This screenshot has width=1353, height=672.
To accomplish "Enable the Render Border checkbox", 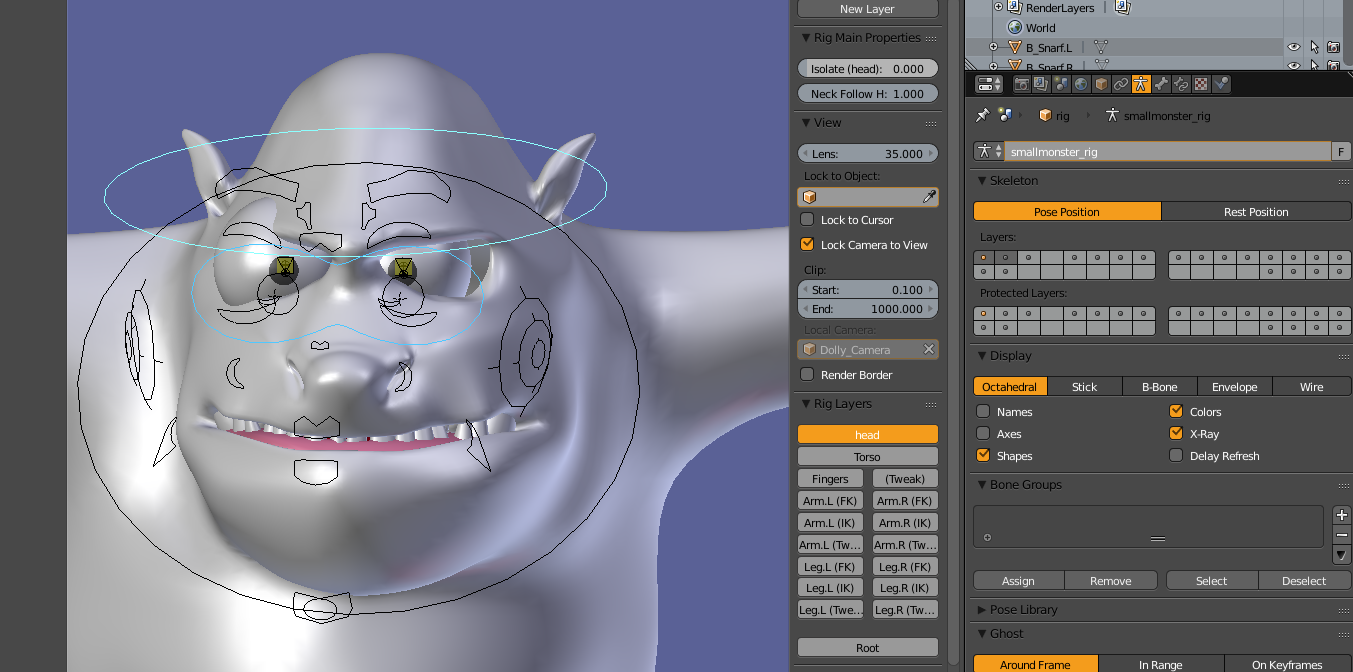I will click(807, 375).
